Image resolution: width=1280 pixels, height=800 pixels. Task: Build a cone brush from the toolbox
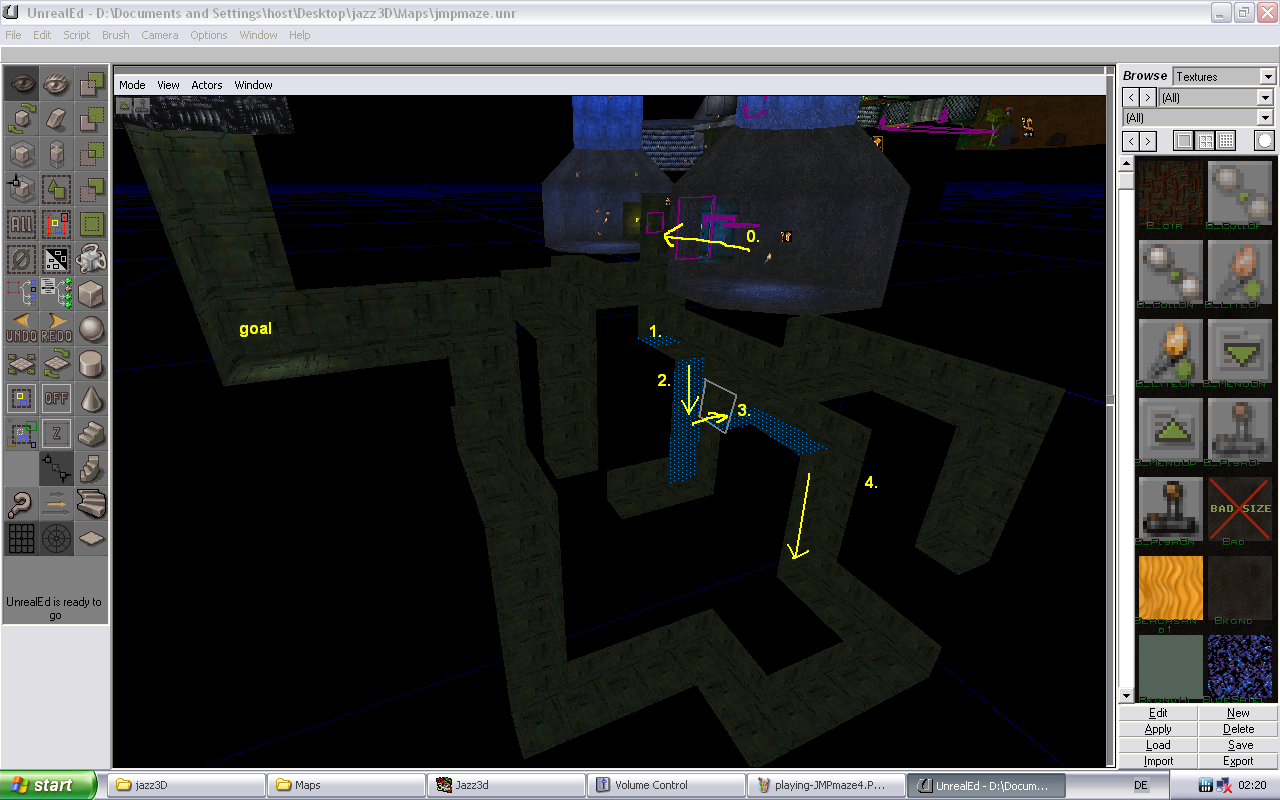pos(91,400)
